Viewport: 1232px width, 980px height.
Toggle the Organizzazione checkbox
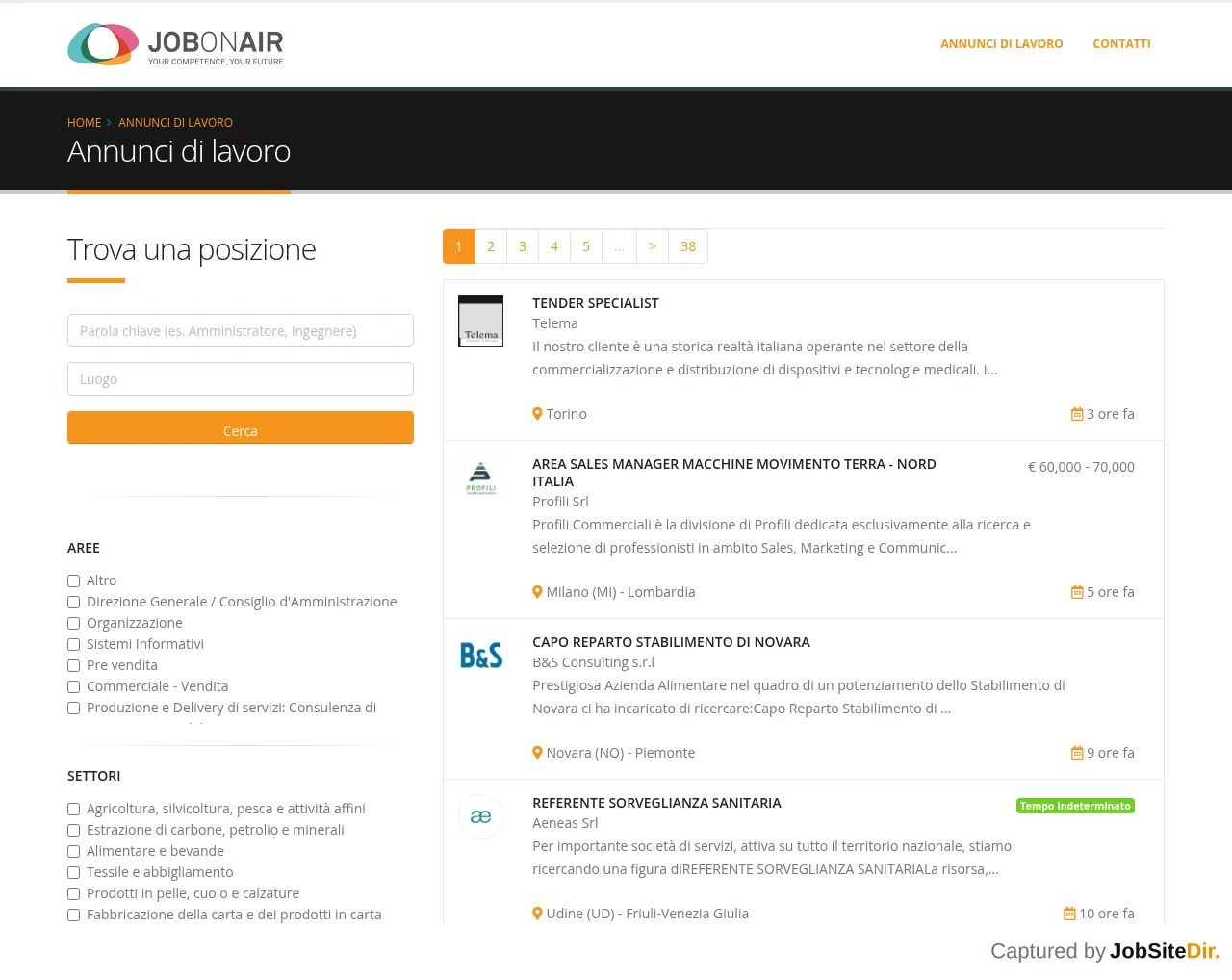[73, 623]
